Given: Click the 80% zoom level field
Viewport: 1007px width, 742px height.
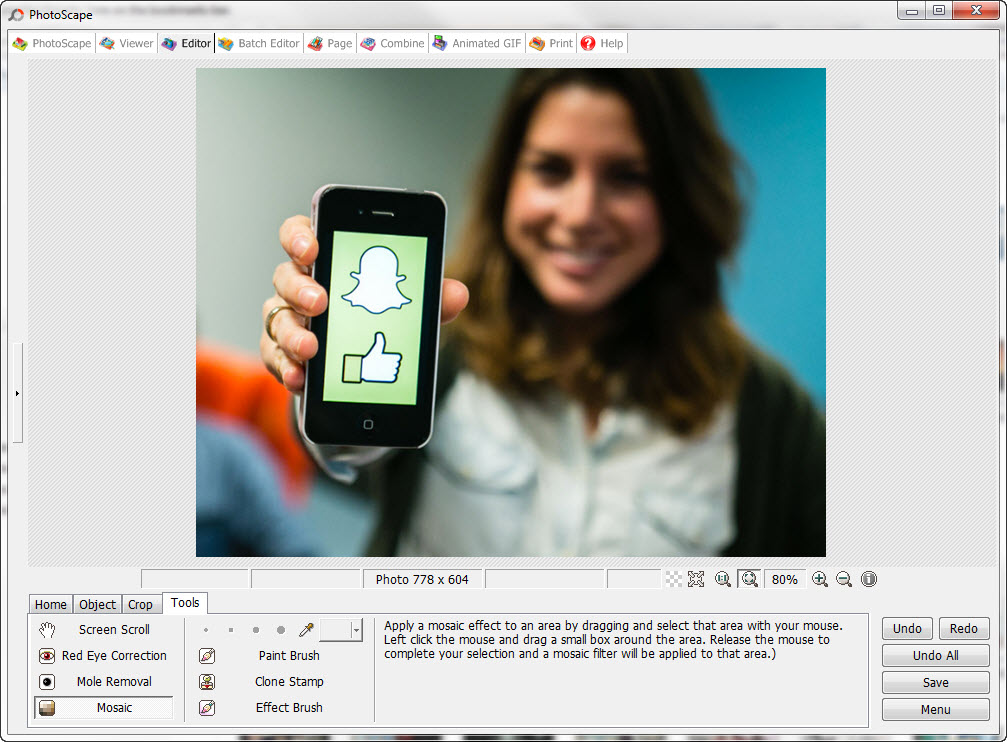Looking at the screenshot, I should point(785,579).
